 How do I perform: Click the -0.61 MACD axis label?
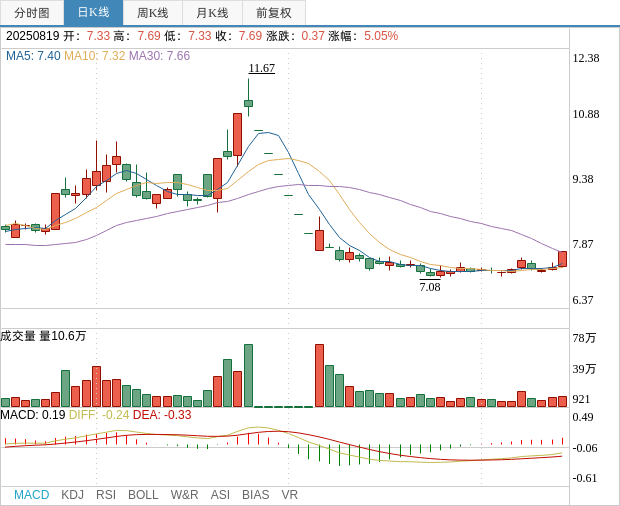coord(585,478)
